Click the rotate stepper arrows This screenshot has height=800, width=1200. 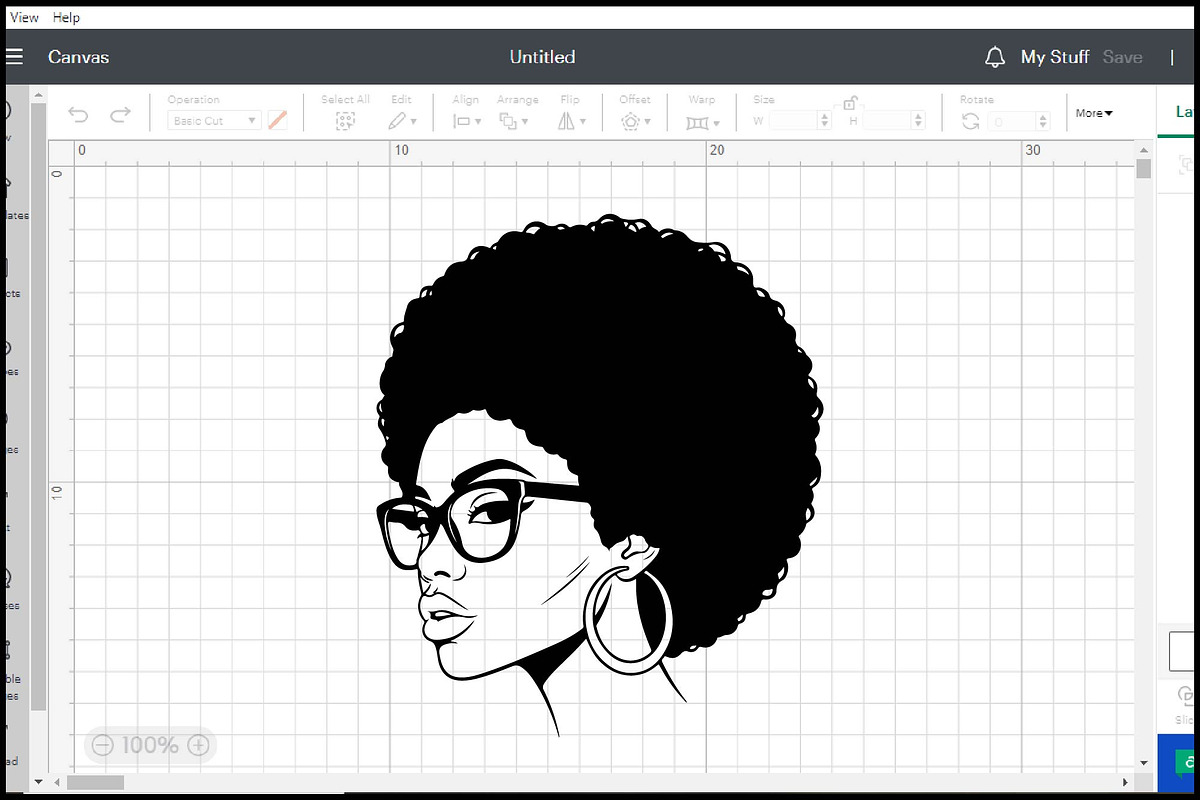[1044, 121]
